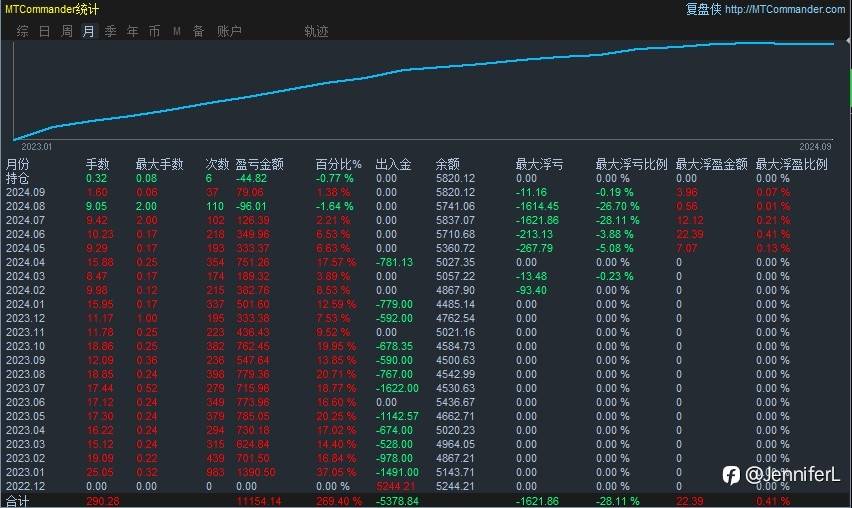The height and width of the screenshot is (508, 852).
Task: Switch to the 季 quarterly tab
Action: (x=110, y=32)
